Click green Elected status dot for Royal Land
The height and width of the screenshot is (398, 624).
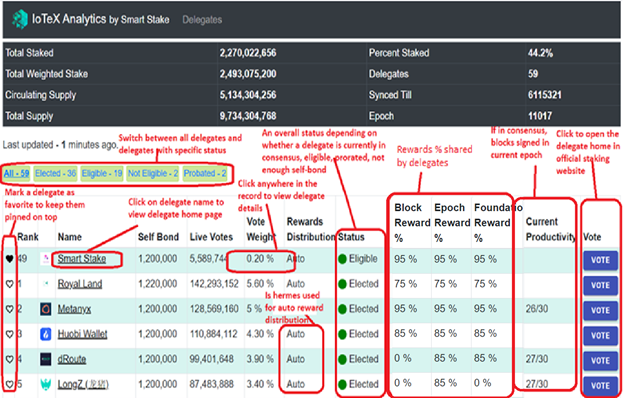[x=342, y=285]
